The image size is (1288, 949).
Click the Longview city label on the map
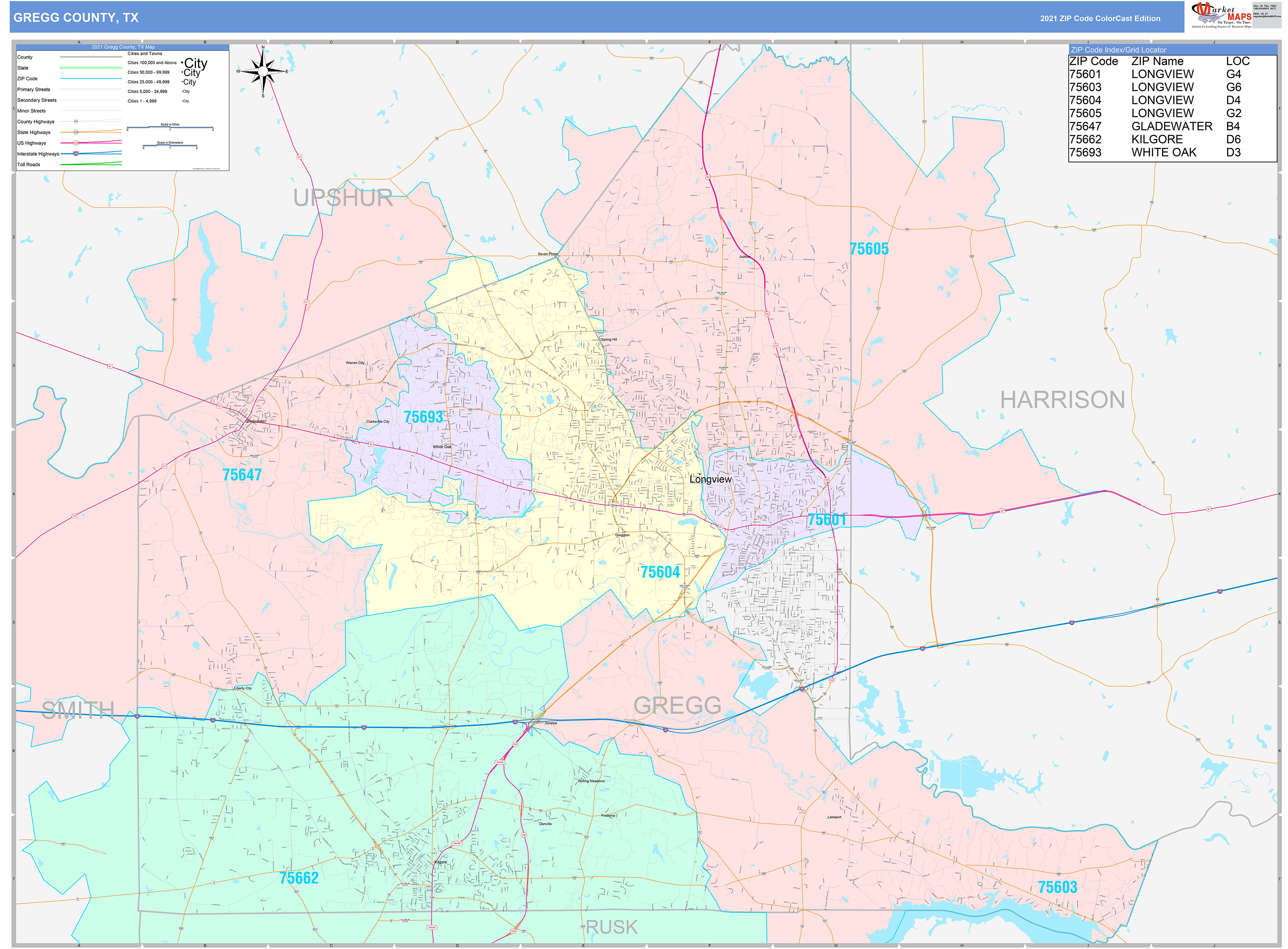(x=710, y=479)
